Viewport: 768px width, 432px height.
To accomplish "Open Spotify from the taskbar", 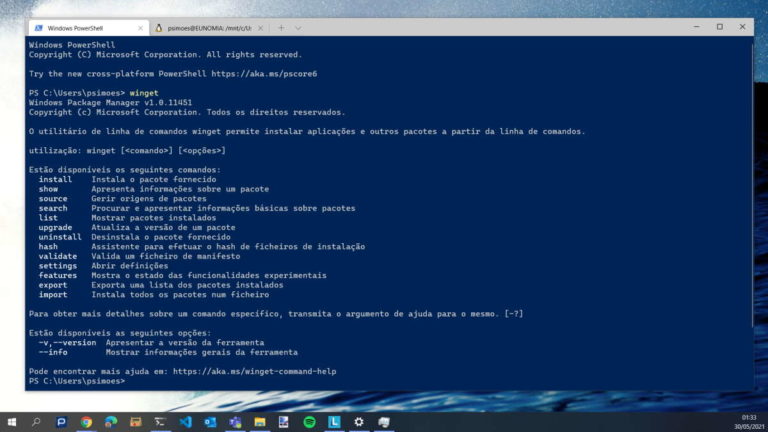I will click(309, 422).
